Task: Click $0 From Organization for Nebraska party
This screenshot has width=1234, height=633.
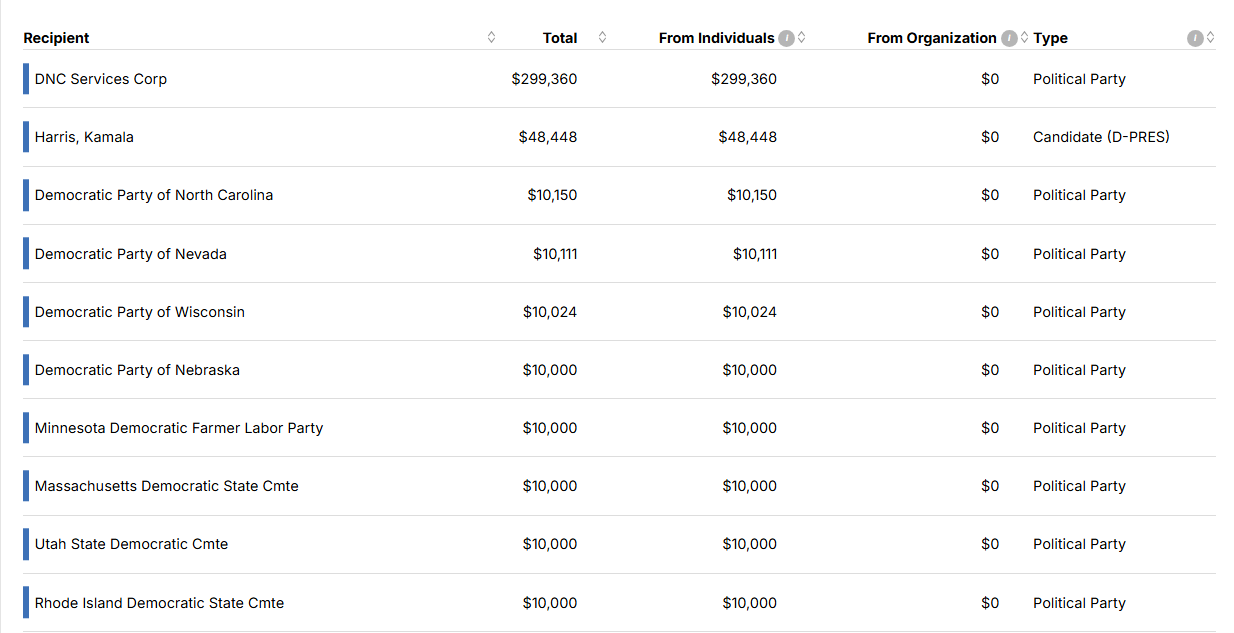Action: tap(990, 370)
